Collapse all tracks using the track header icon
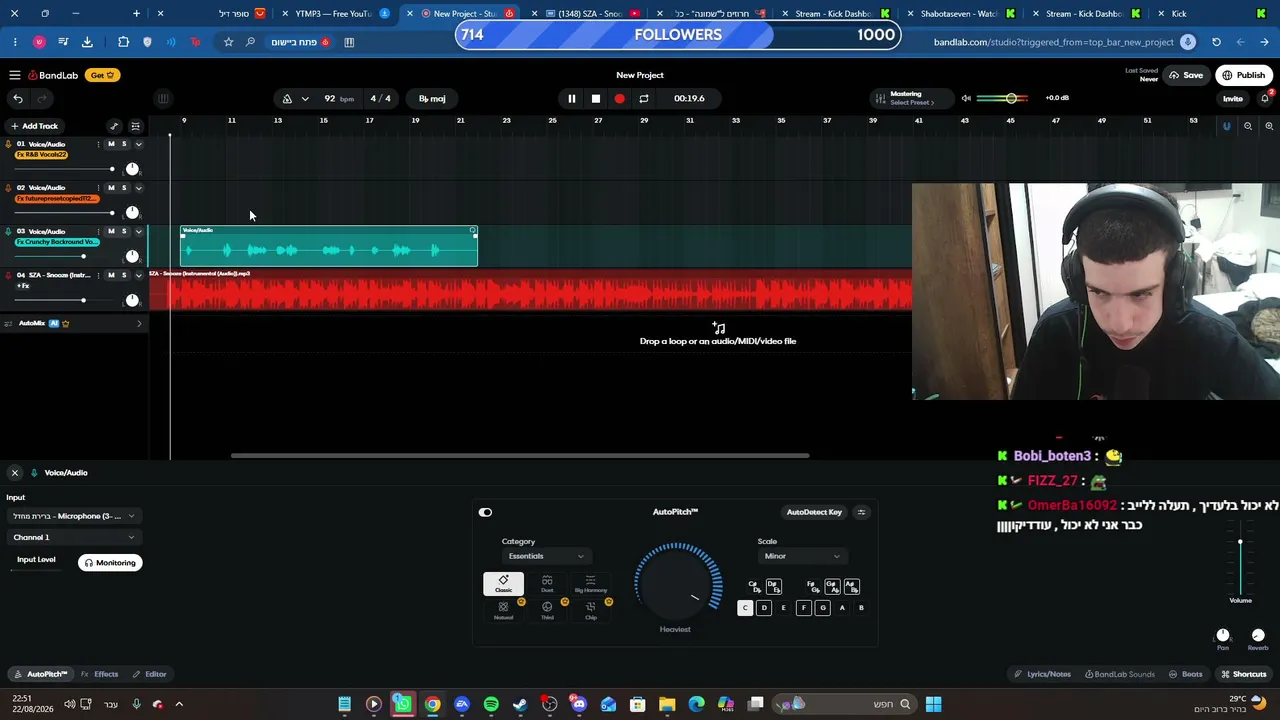Screen dimensions: 1280x720 point(136,126)
